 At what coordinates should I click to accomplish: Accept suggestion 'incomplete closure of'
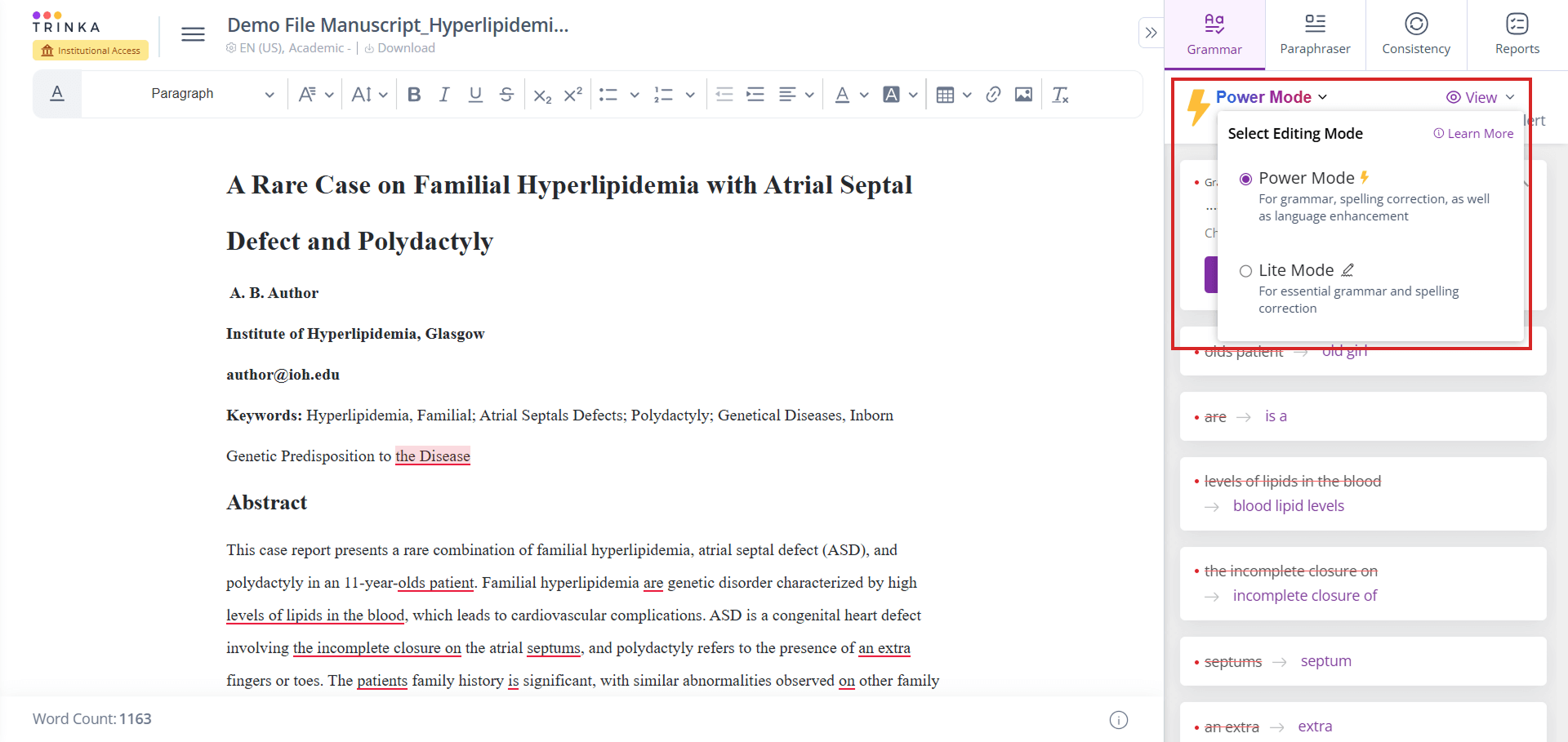point(1304,596)
